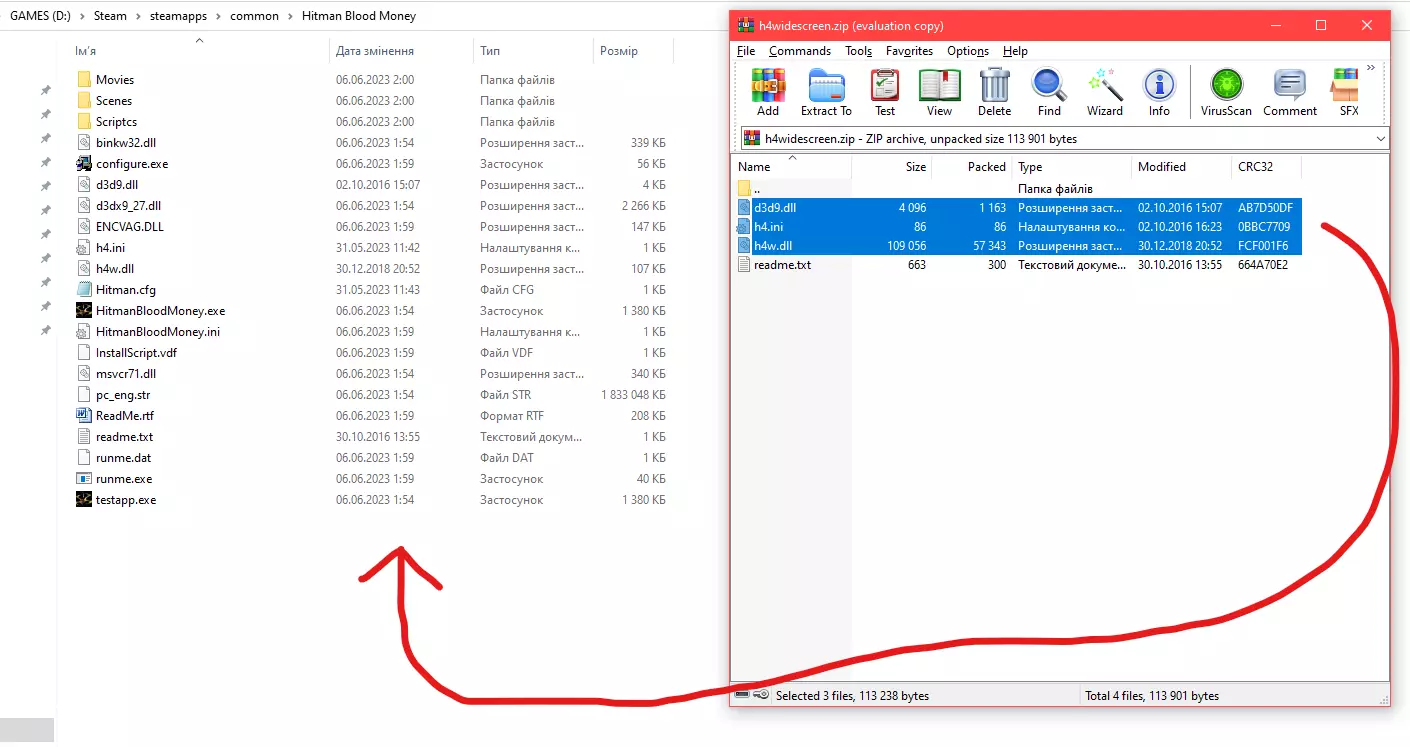Sort archive list by Packed column
The height and width of the screenshot is (747, 1410).
[987, 167]
